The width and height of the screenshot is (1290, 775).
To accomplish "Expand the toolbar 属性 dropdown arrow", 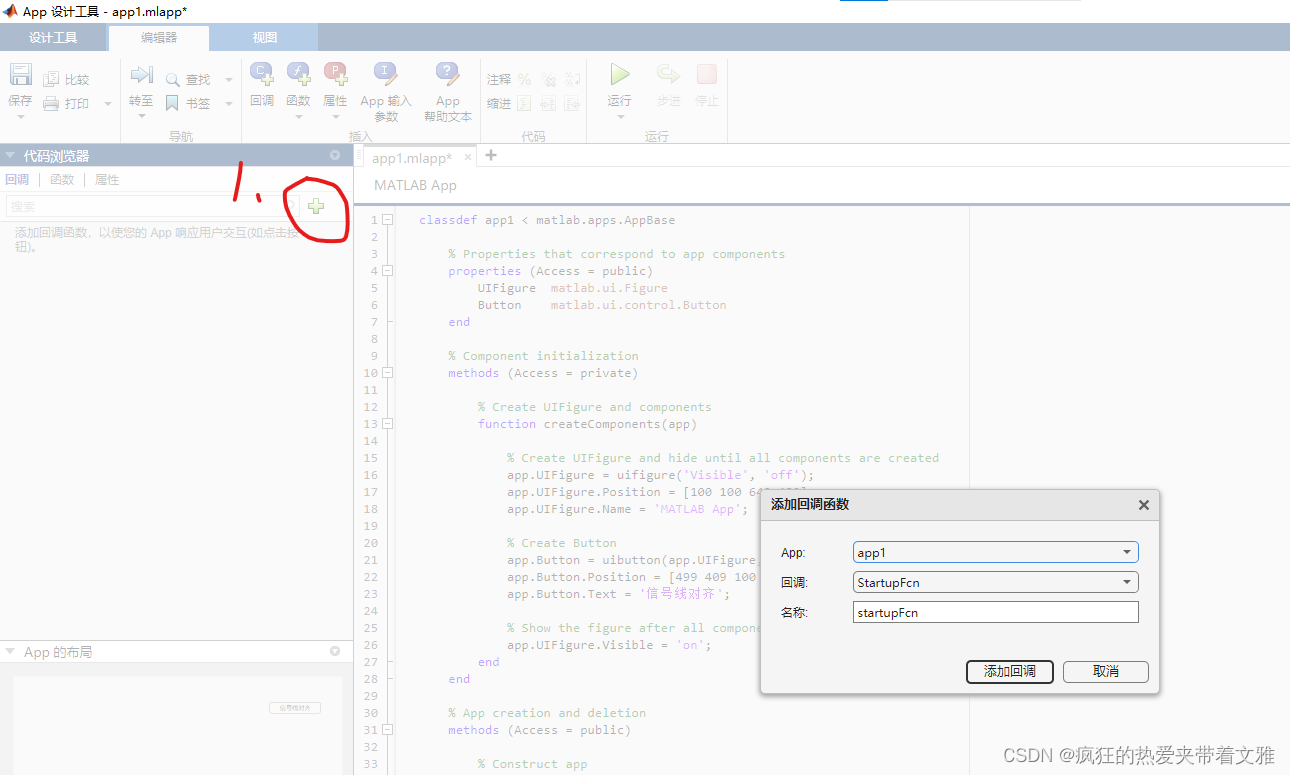I will click(x=335, y=117).
